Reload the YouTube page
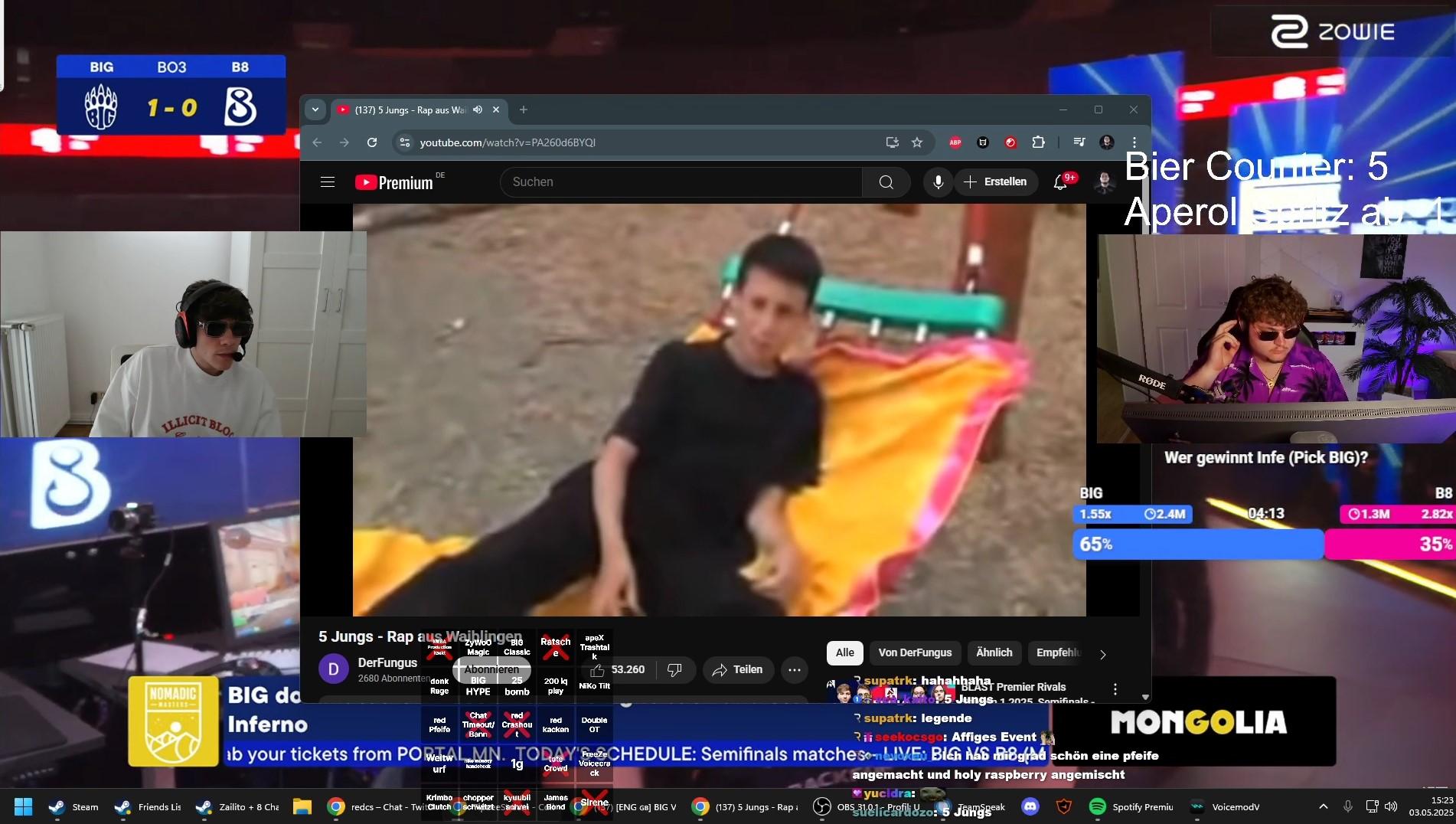Image resolution: width=1456 pixels, height=824 pixels. point(372,142)
